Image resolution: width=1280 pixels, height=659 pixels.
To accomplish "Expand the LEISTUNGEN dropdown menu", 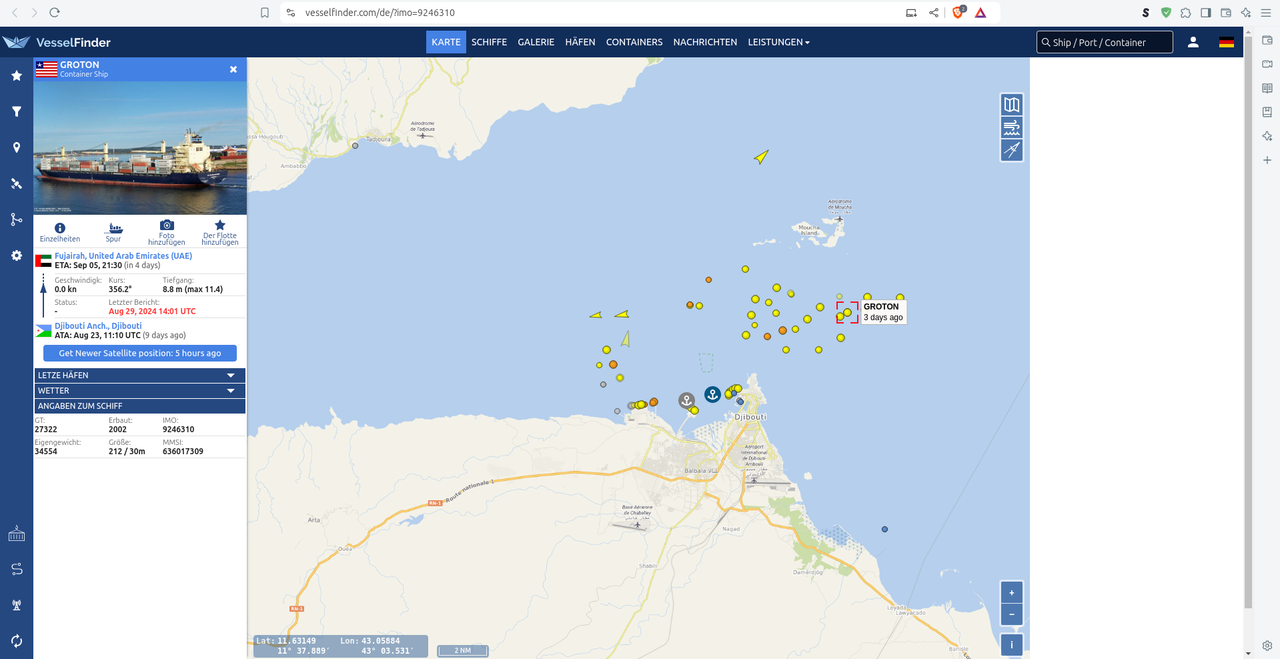I will tap(779, 42).
